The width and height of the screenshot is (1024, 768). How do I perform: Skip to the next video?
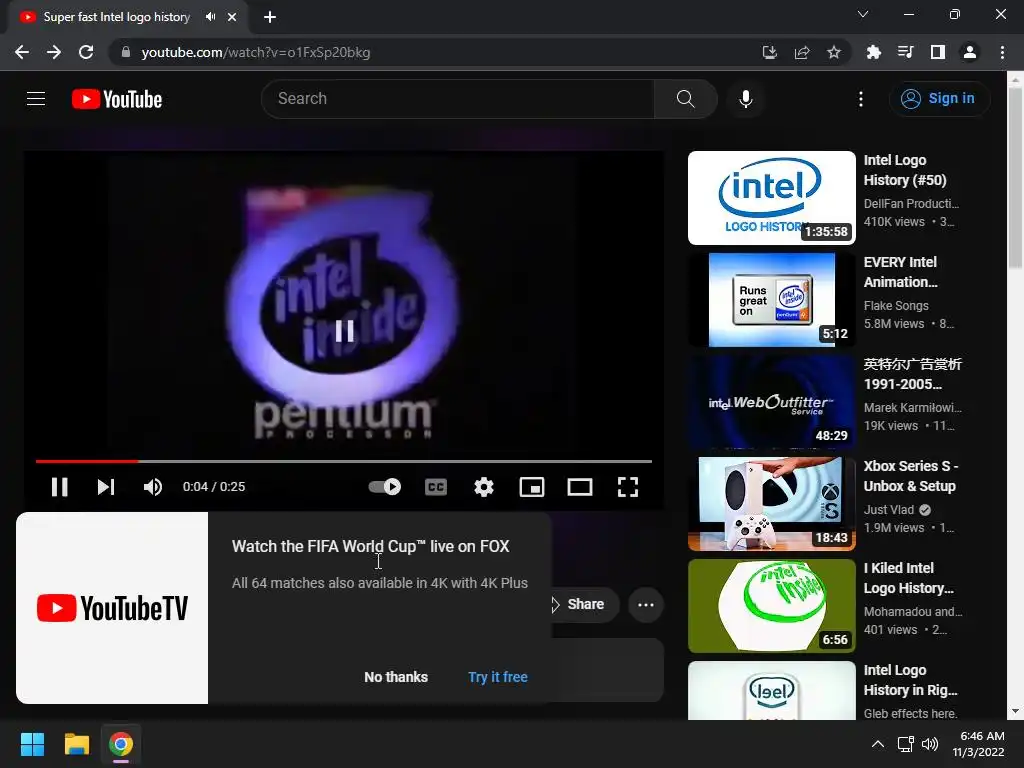point(106,487)
